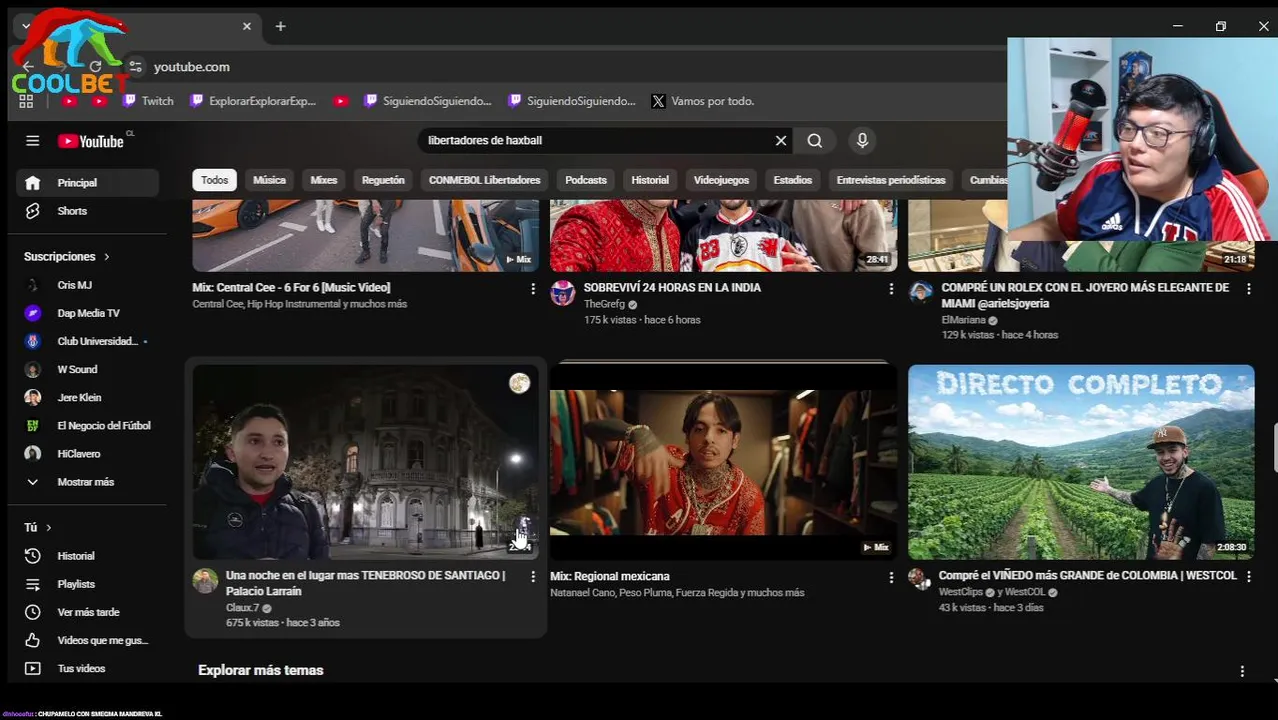
Task: Open TheGrefg channel avatar
Action: tap(563, 292)
